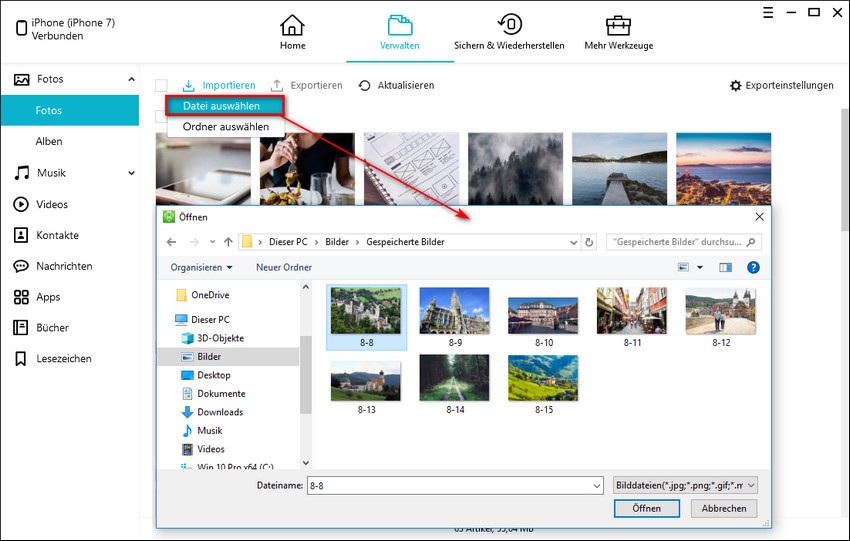
Task: Click the Apps grid icon
Action: (21, 297)
